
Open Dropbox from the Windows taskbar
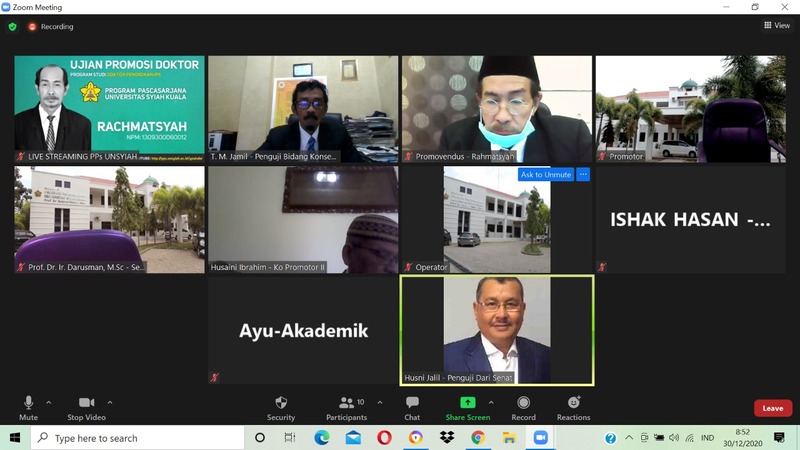447,438
